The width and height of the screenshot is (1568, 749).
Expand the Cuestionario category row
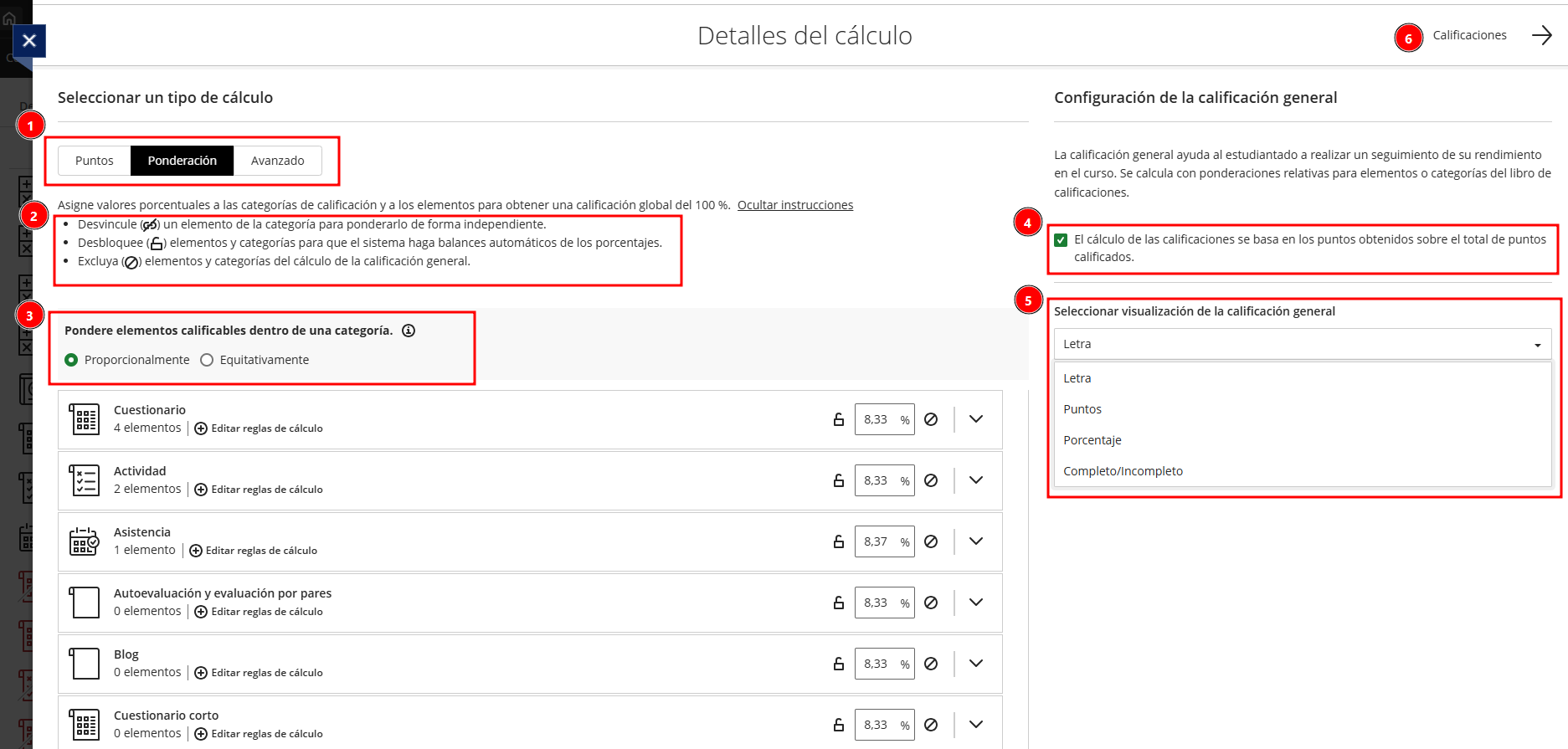pos(976,419)
